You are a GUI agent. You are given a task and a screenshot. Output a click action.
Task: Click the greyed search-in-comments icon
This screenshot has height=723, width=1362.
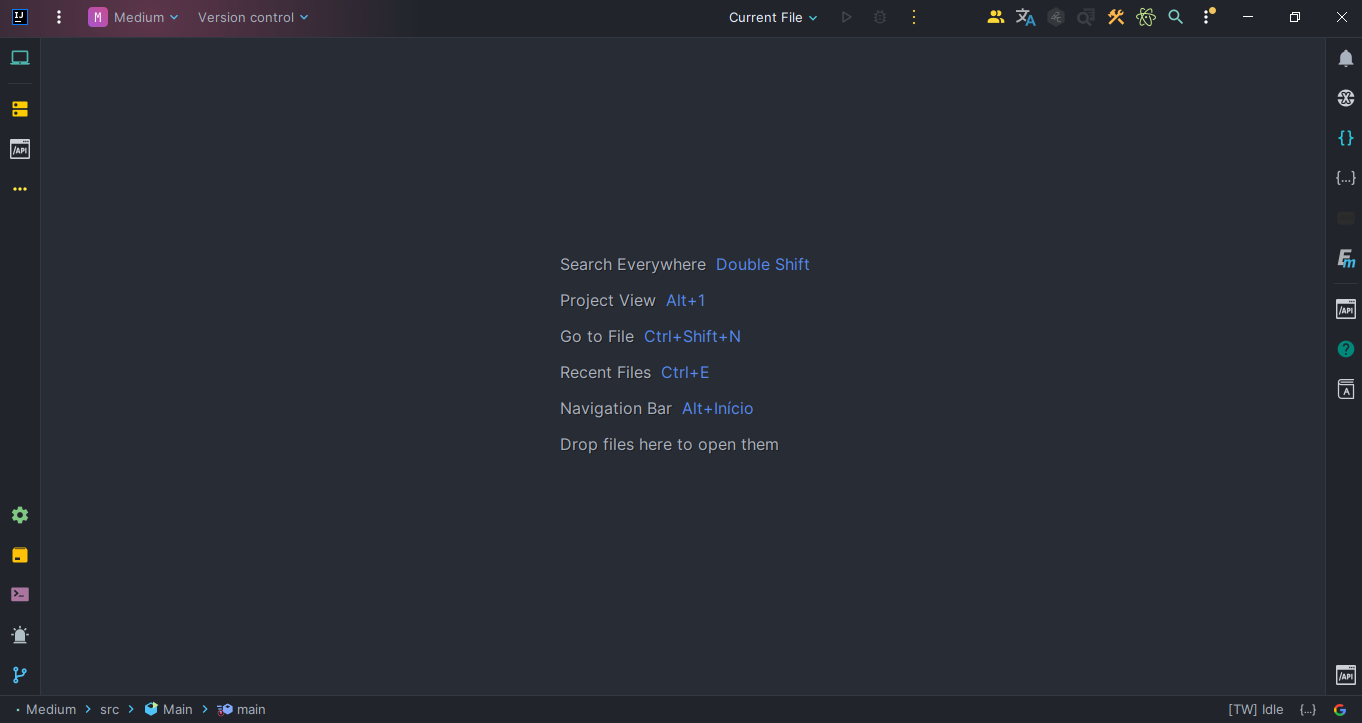coord(1086,17)
